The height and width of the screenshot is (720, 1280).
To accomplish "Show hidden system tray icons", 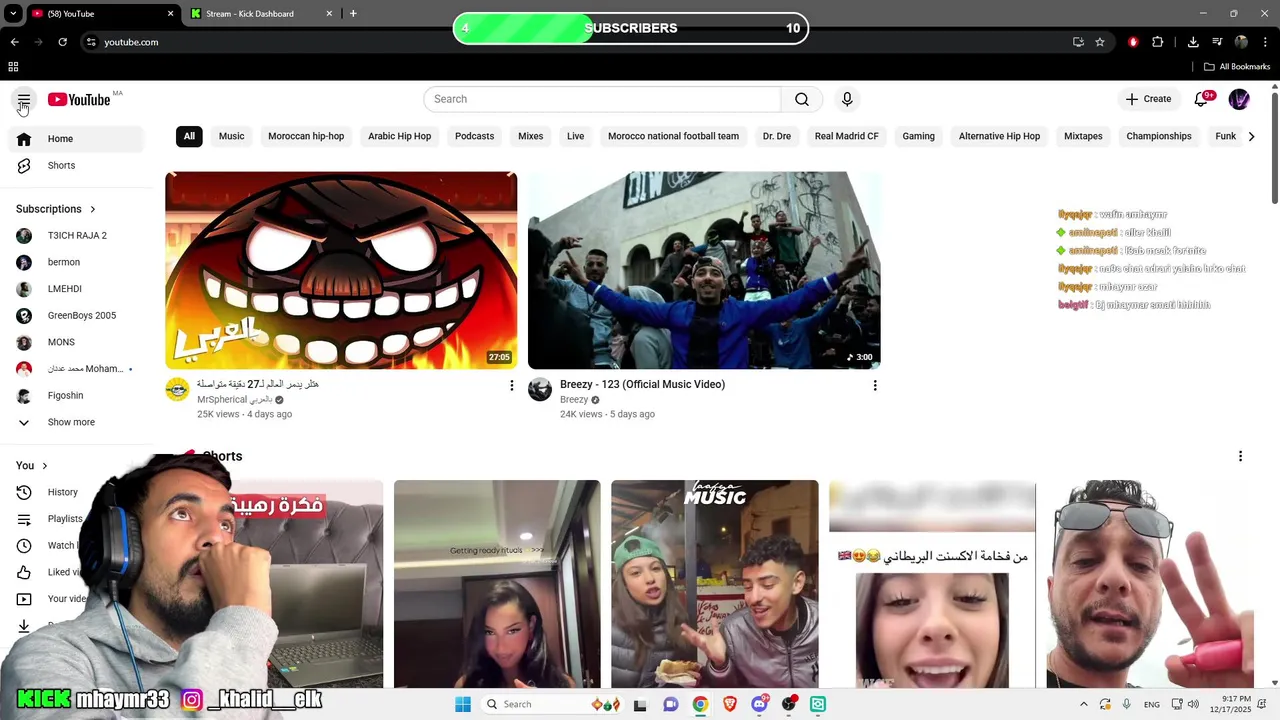I will (1083, 704).
